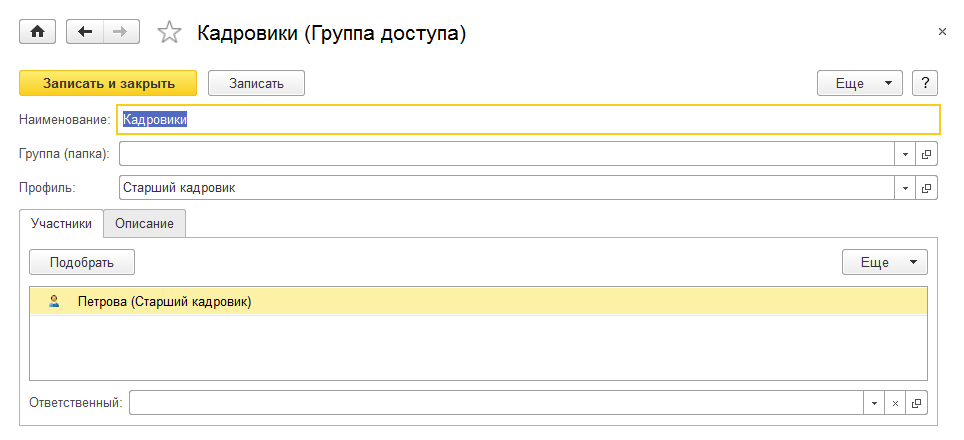
Task: Open the Еще menu in Участники tab
Action: click(885, 263)
